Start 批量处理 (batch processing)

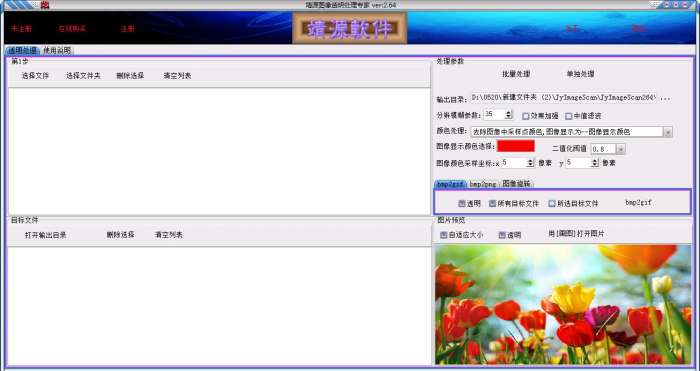[x=516, y=74]
